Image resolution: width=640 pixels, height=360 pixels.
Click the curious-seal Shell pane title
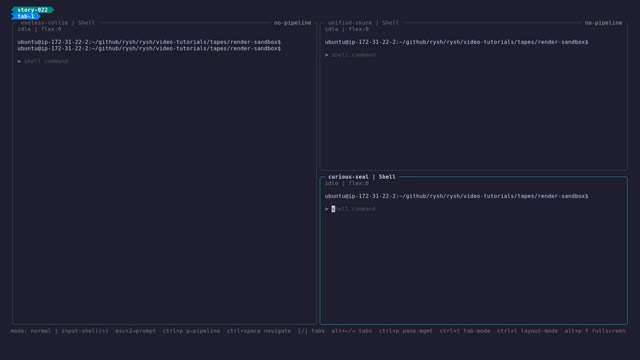coord(362,177)
